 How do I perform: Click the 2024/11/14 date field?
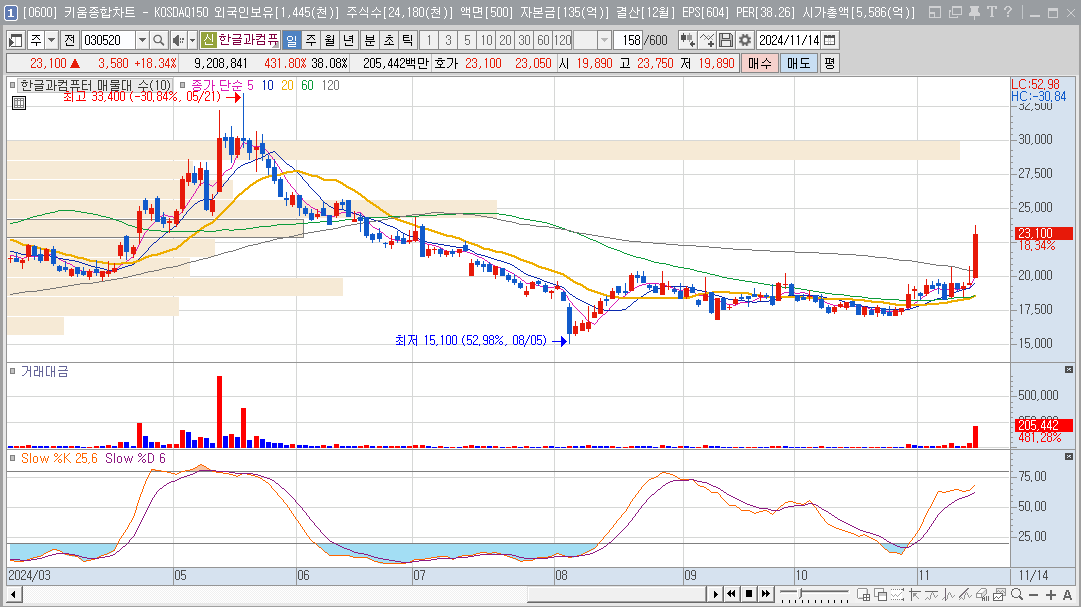coord(789,41)
